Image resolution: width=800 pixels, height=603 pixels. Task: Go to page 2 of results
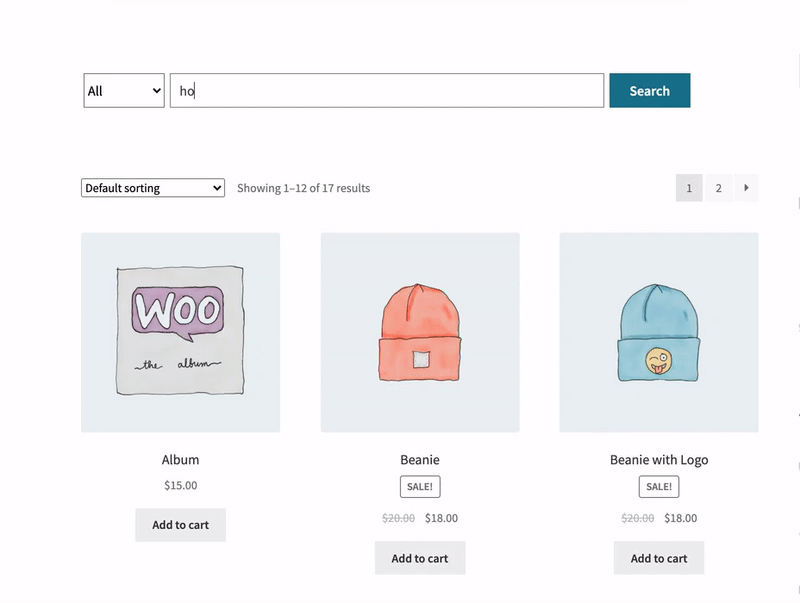718,188
